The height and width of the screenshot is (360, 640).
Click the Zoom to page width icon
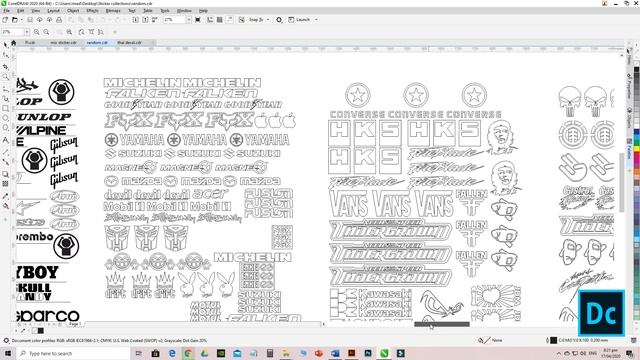(x=91, y=32)
